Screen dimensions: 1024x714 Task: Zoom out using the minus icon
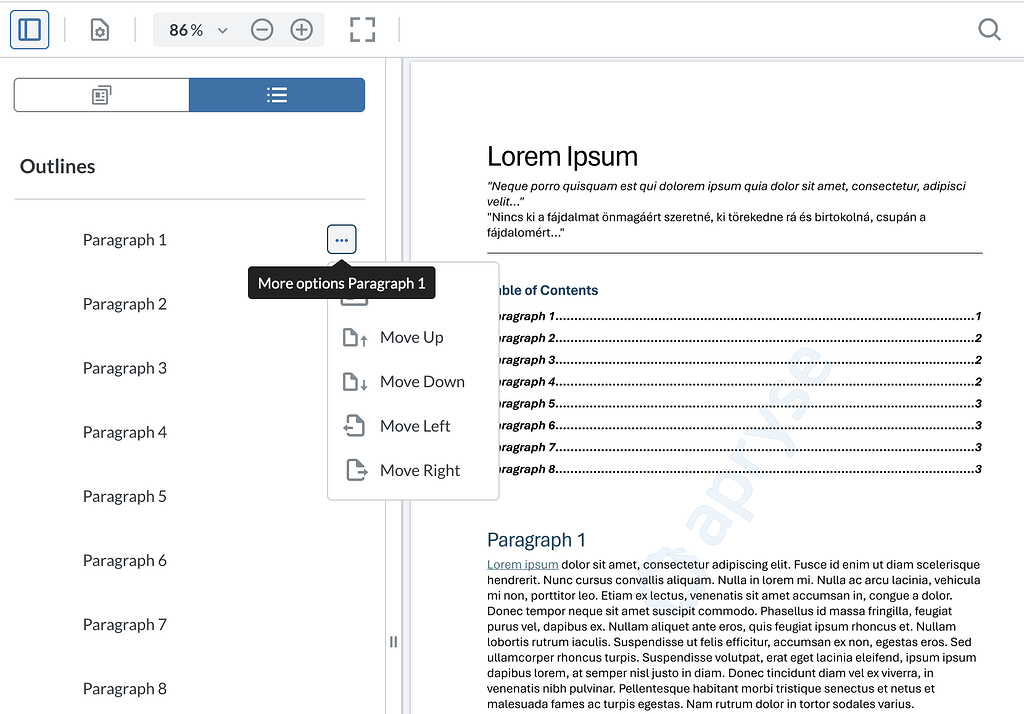262,29
